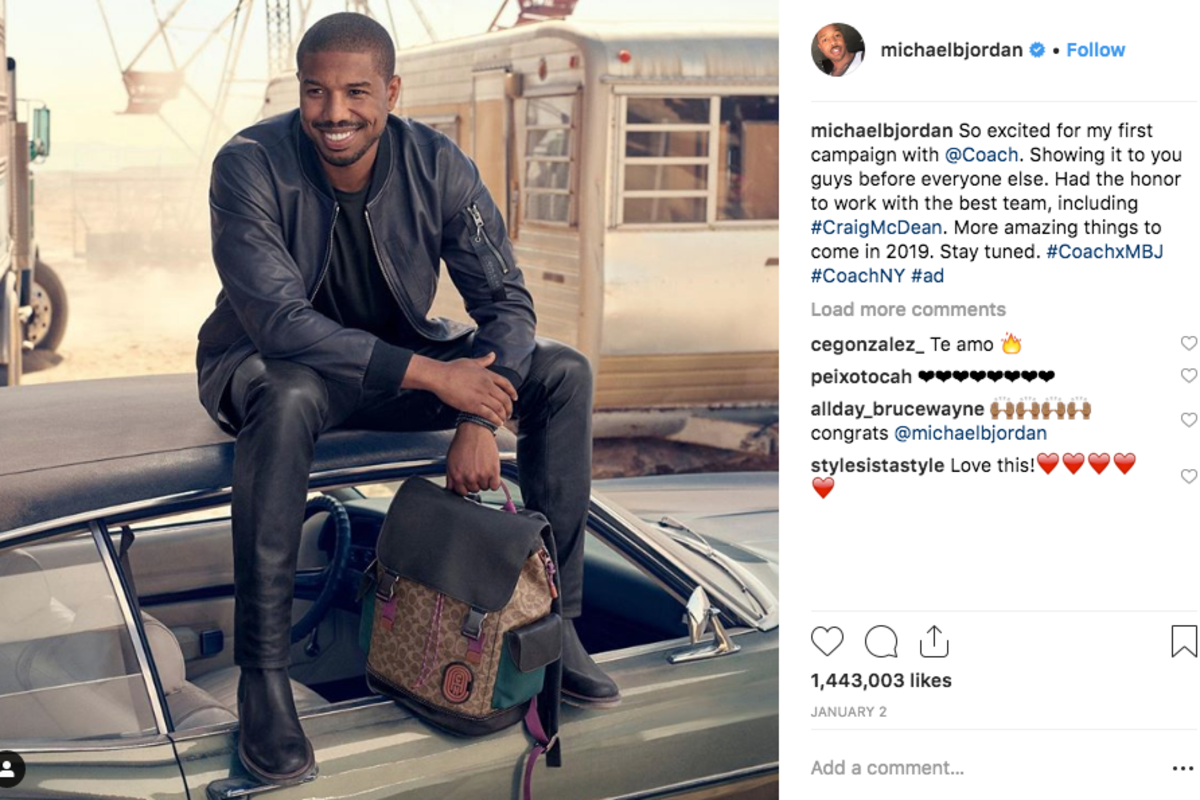Open the @michaelbjordan mention in the comments
This screenshot has height=800, width=1200.
(x=970, y=434)
